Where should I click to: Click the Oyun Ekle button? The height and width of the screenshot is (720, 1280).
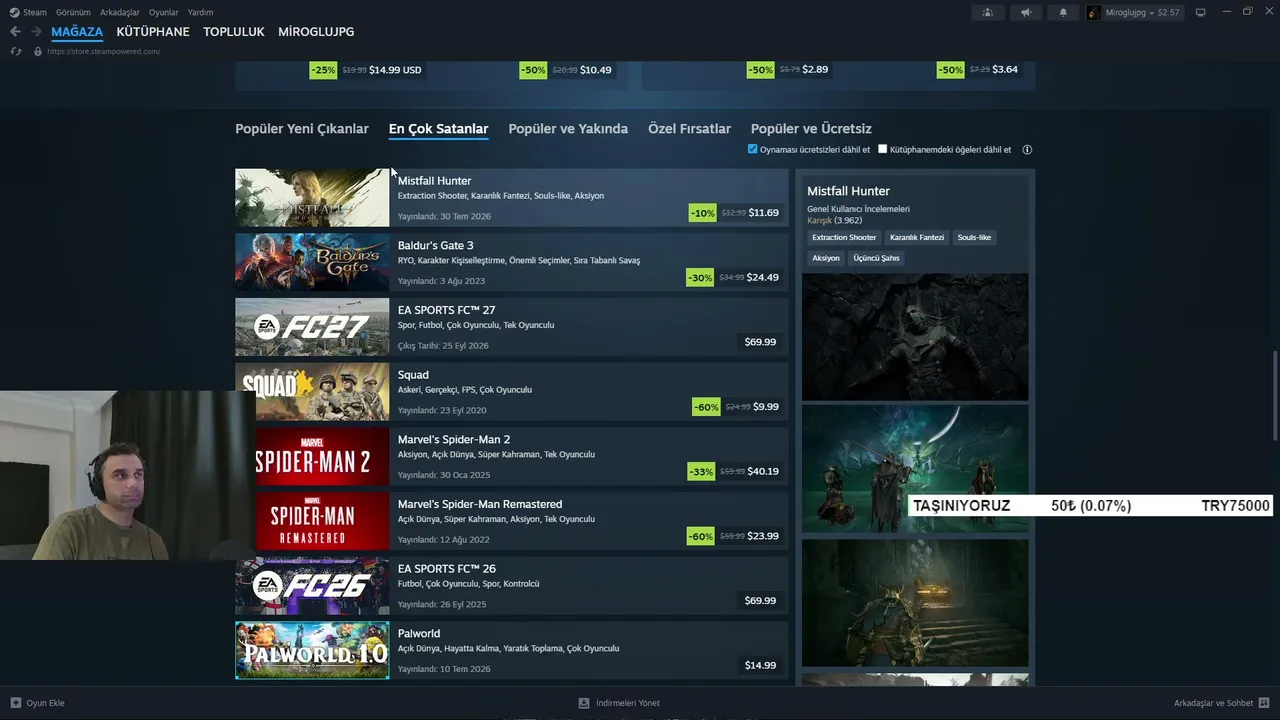click(37, 703)
